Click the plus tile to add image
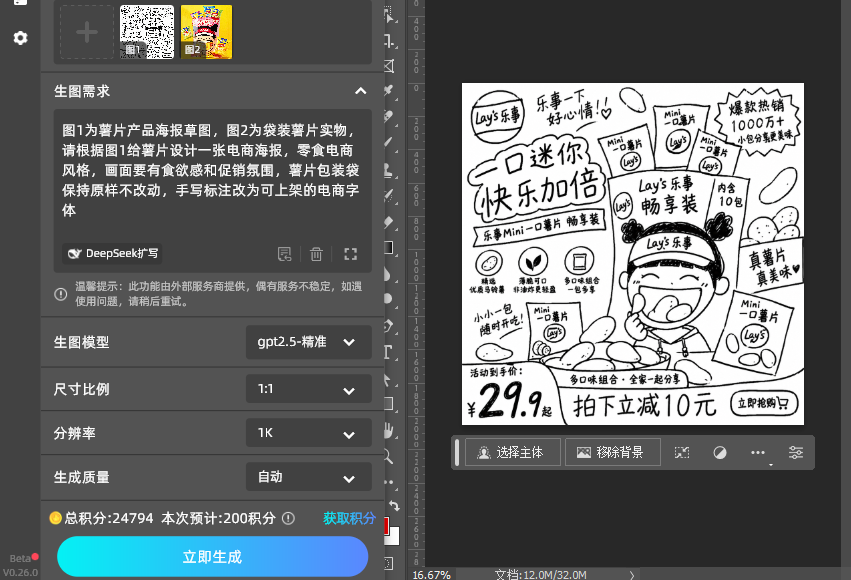The image size is (851, 580). pos(87,32)
